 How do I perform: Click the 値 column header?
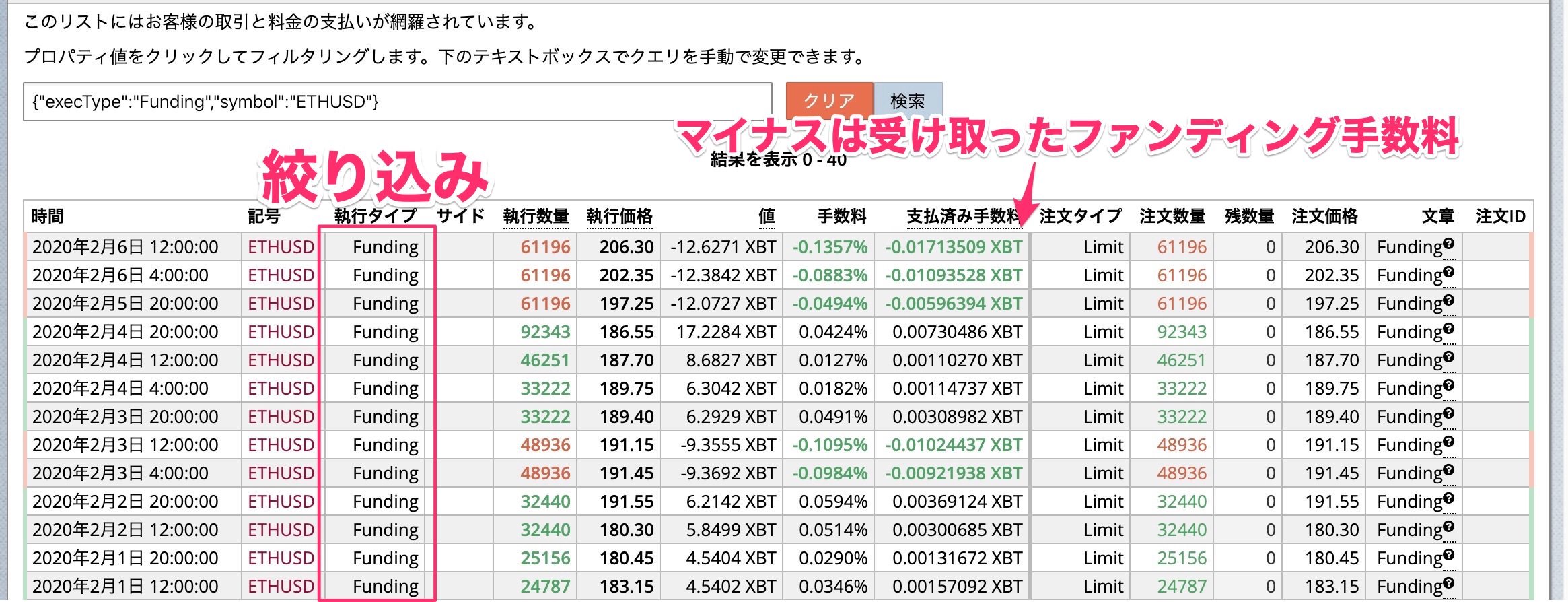coord(767,216)
